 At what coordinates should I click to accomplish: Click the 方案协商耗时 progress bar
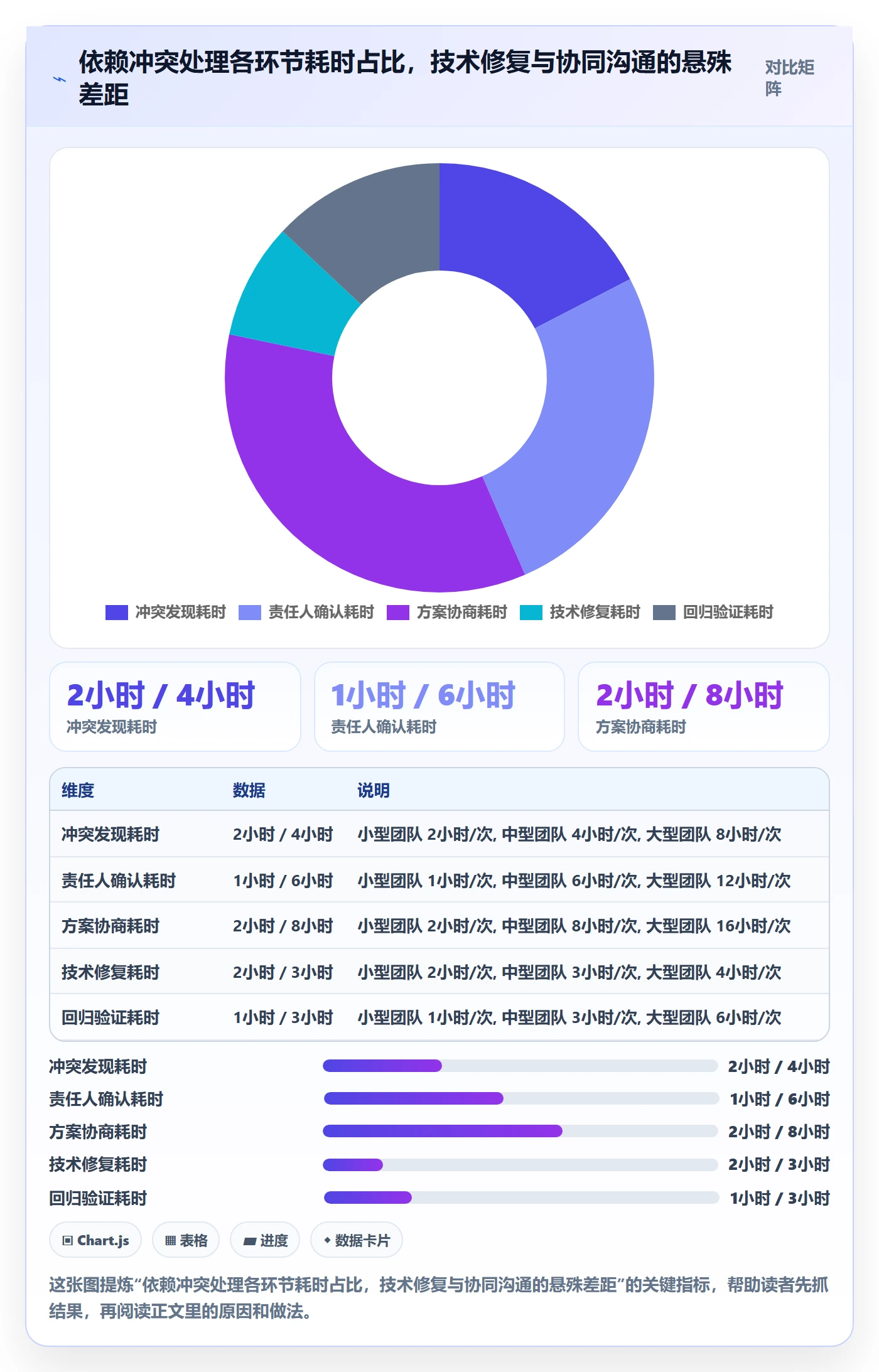click(520, 1131)
